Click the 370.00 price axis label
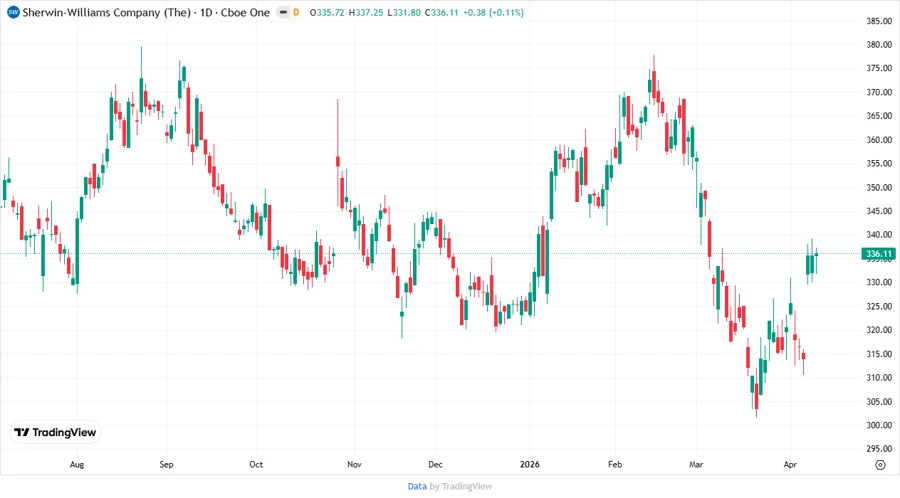The width and height of the screenshot is (900, 498). coord(879,92)
